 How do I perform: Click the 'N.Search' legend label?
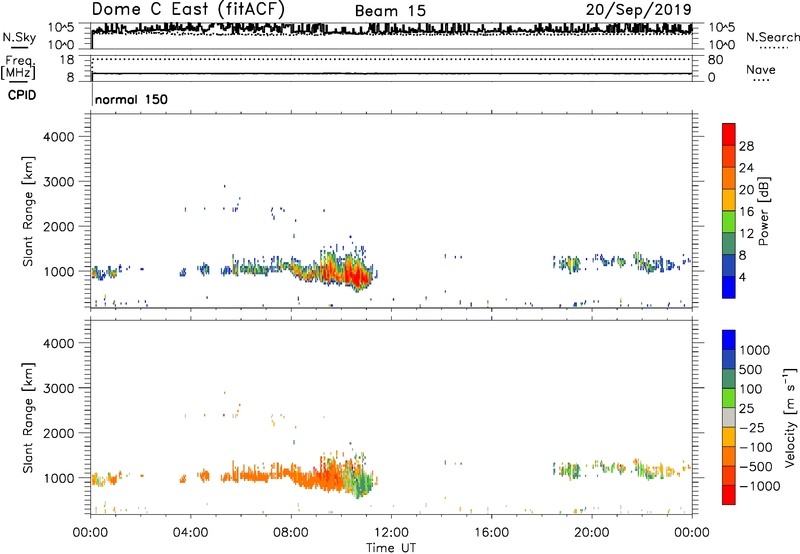click(772, 37)
